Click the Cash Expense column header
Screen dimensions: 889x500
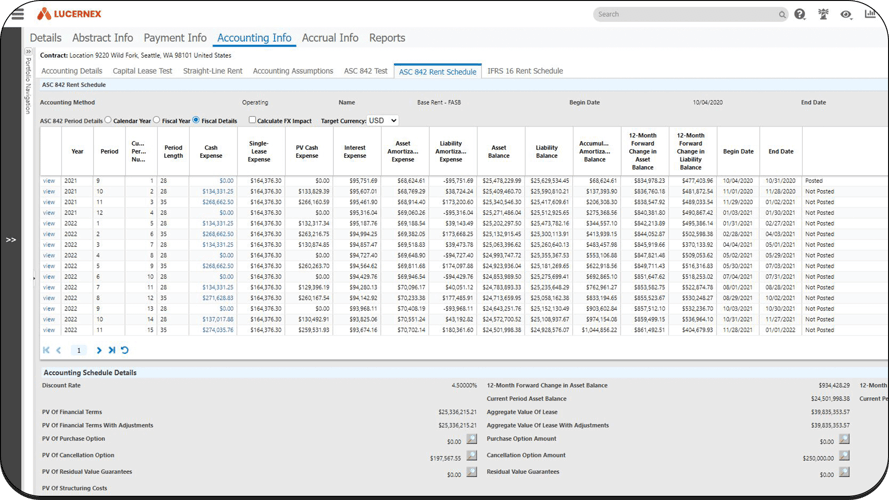pyautogui.click(x=211, y=151)
